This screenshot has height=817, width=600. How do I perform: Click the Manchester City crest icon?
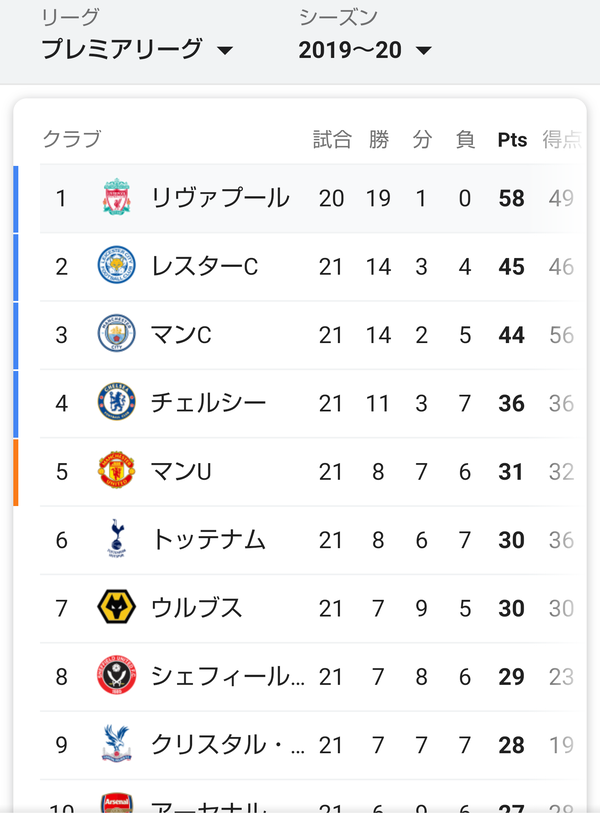tap(116, 334)
